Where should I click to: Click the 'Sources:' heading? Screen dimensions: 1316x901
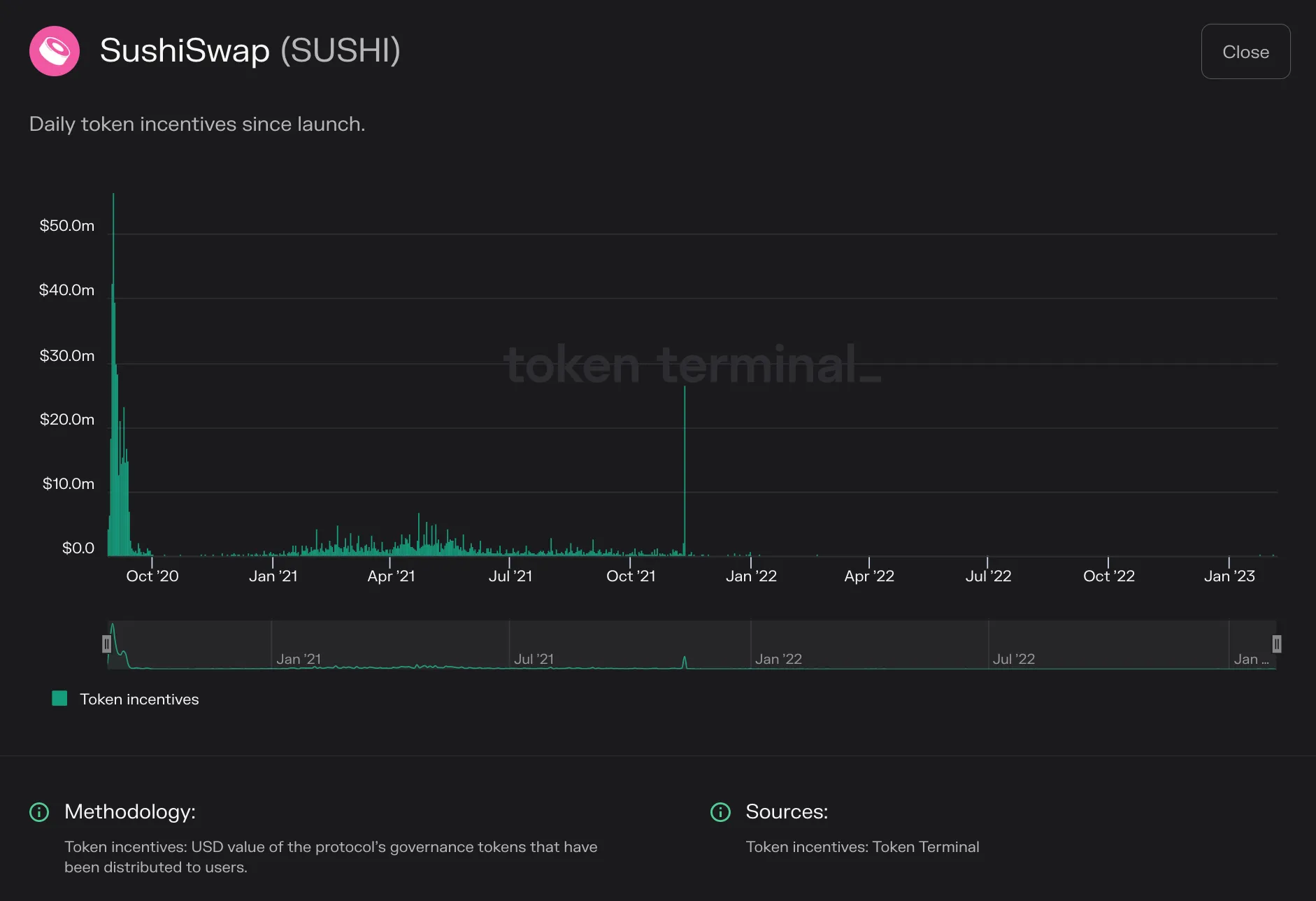(787, 811)
